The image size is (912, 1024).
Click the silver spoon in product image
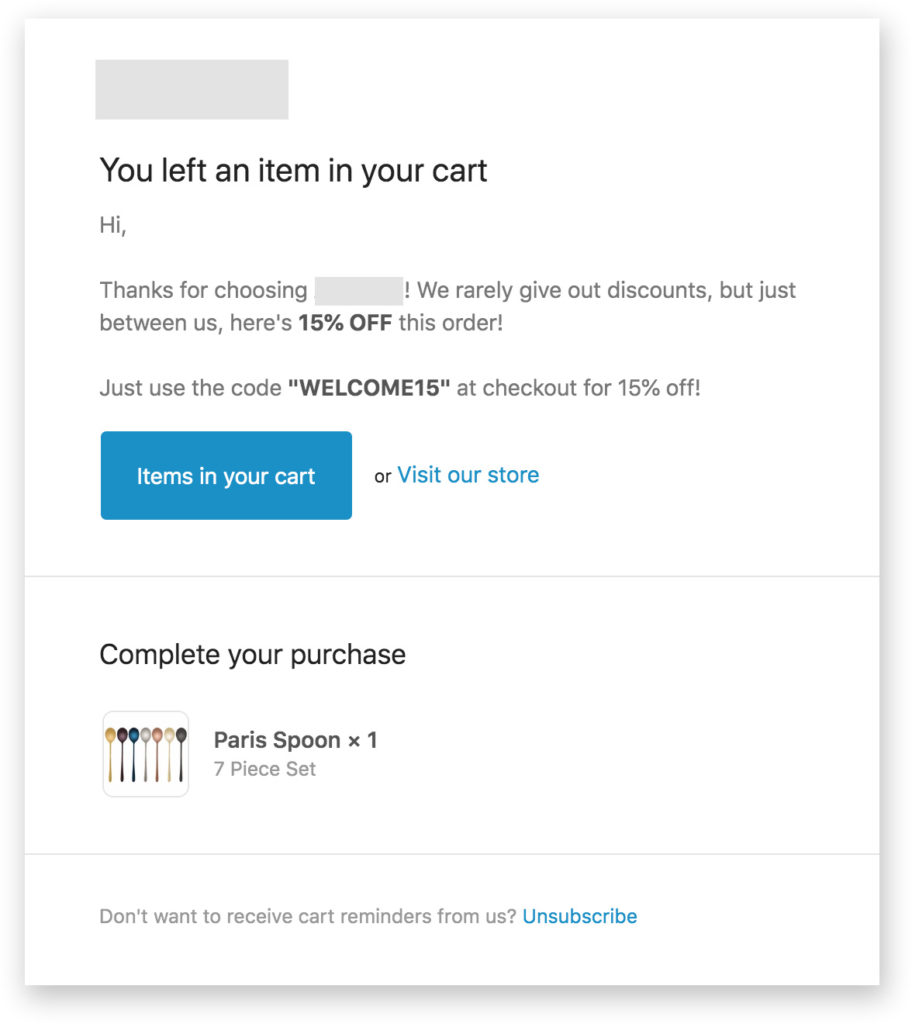click(145, 736)
